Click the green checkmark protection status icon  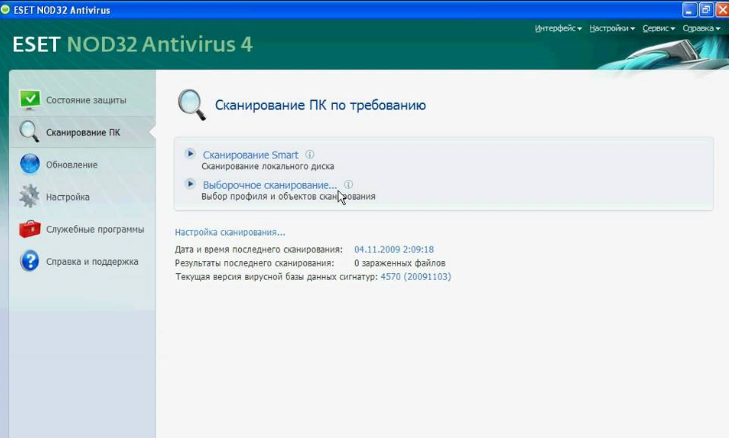[30, 100]
